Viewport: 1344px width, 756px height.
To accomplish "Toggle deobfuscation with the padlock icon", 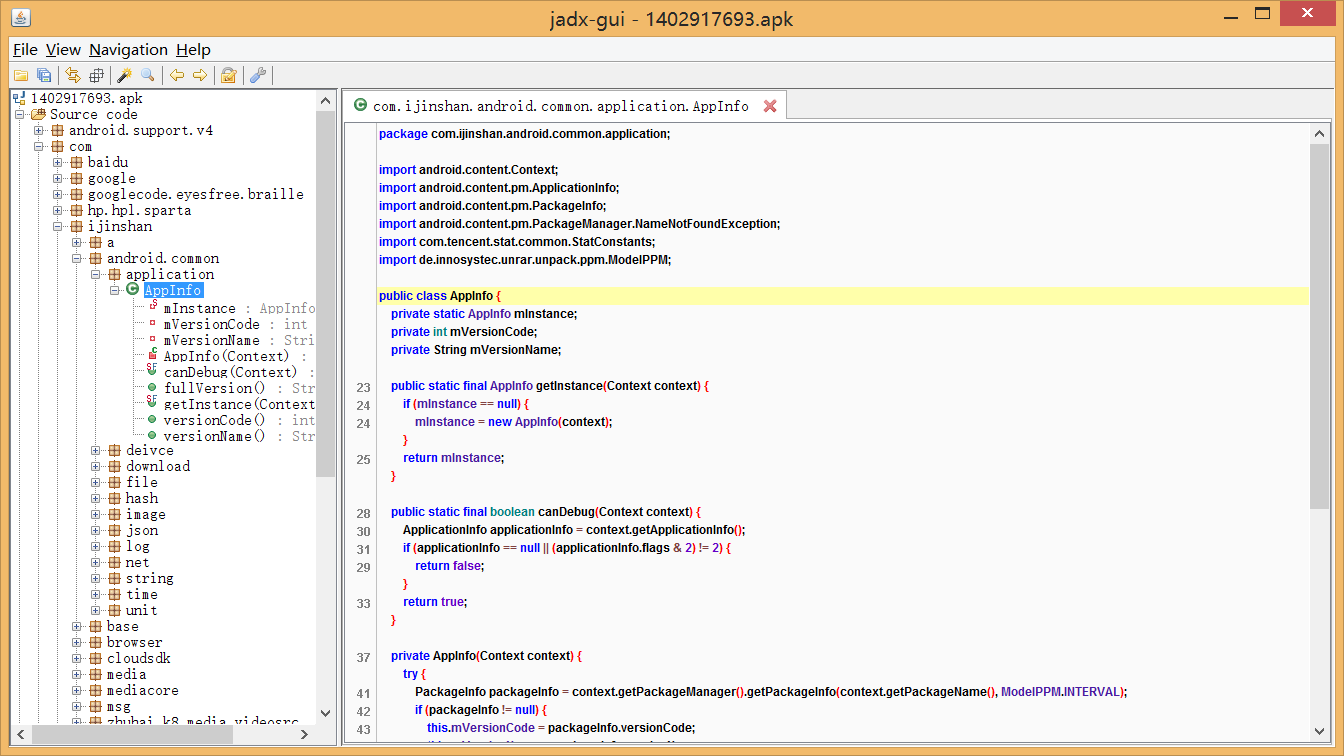I will click(229, 75).
